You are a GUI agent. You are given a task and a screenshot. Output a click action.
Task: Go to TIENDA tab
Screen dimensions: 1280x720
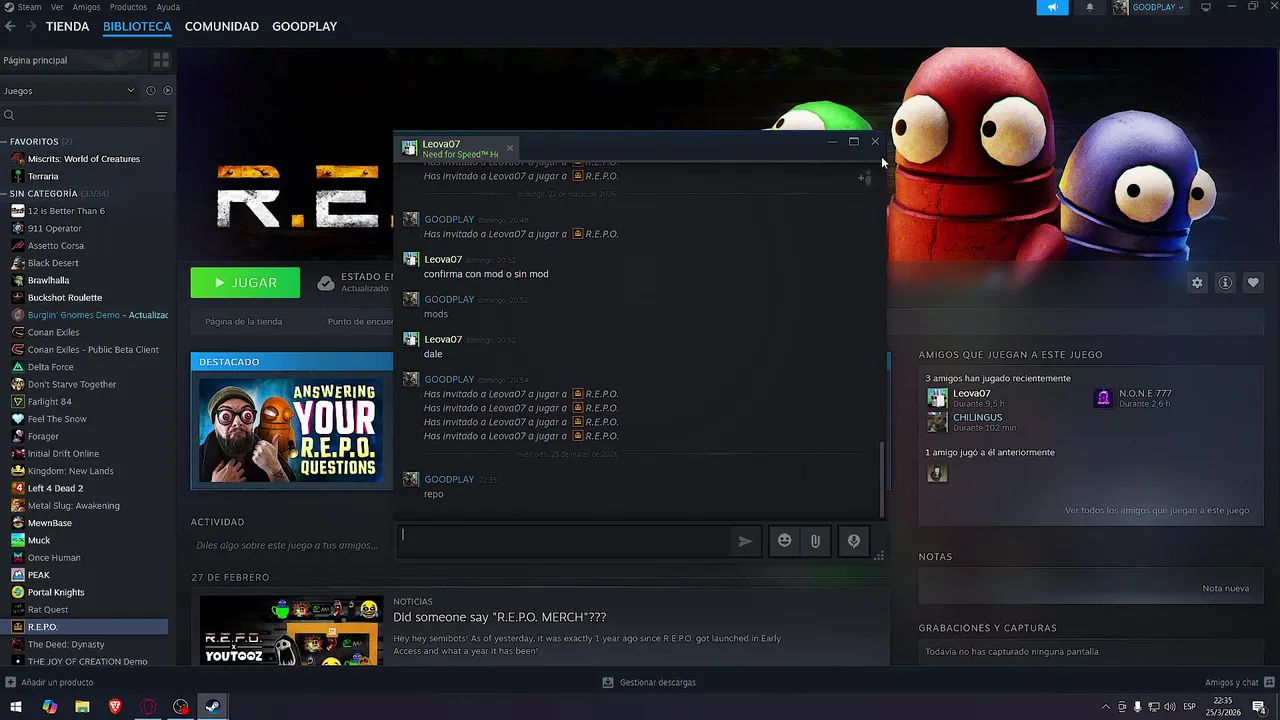point(67,26)
